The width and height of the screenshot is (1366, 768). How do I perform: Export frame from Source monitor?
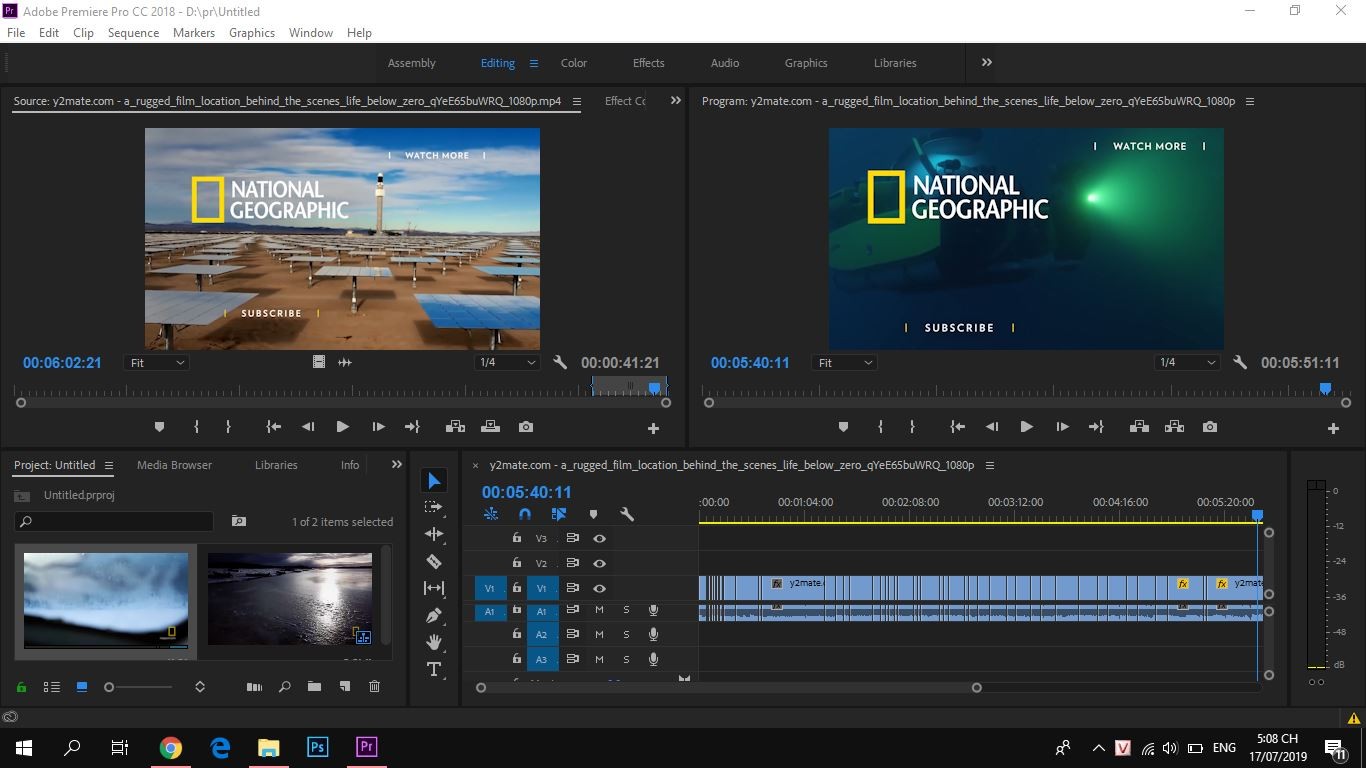pos(526,427)
